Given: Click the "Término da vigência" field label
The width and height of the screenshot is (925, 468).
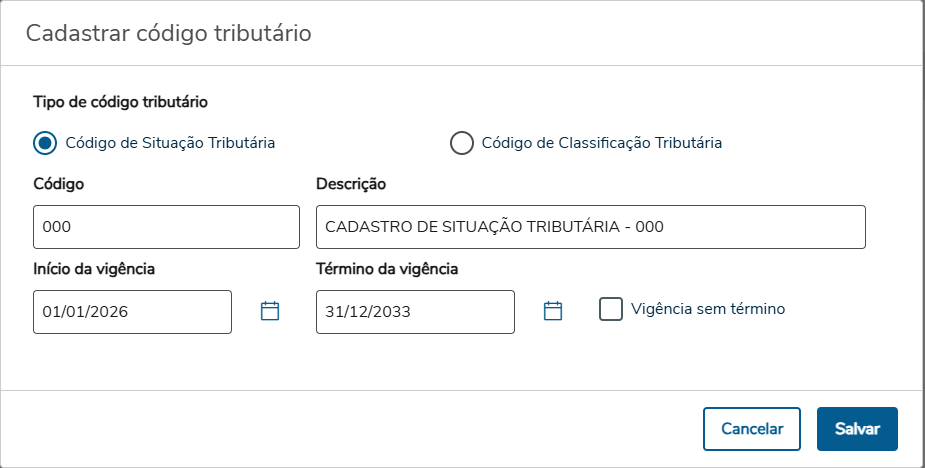Looking at the screenshot, I should click(387, 268).
